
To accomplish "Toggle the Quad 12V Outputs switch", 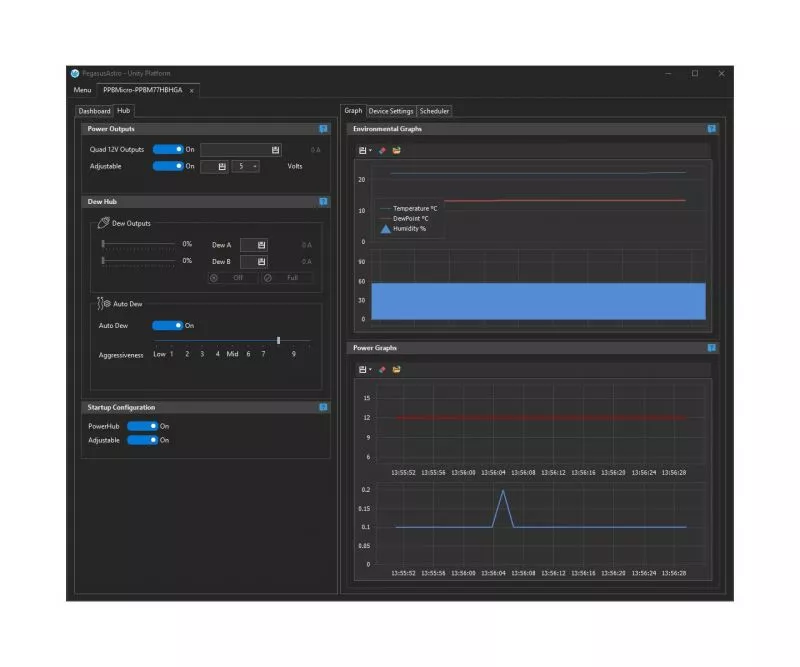I will coord(168,150).
